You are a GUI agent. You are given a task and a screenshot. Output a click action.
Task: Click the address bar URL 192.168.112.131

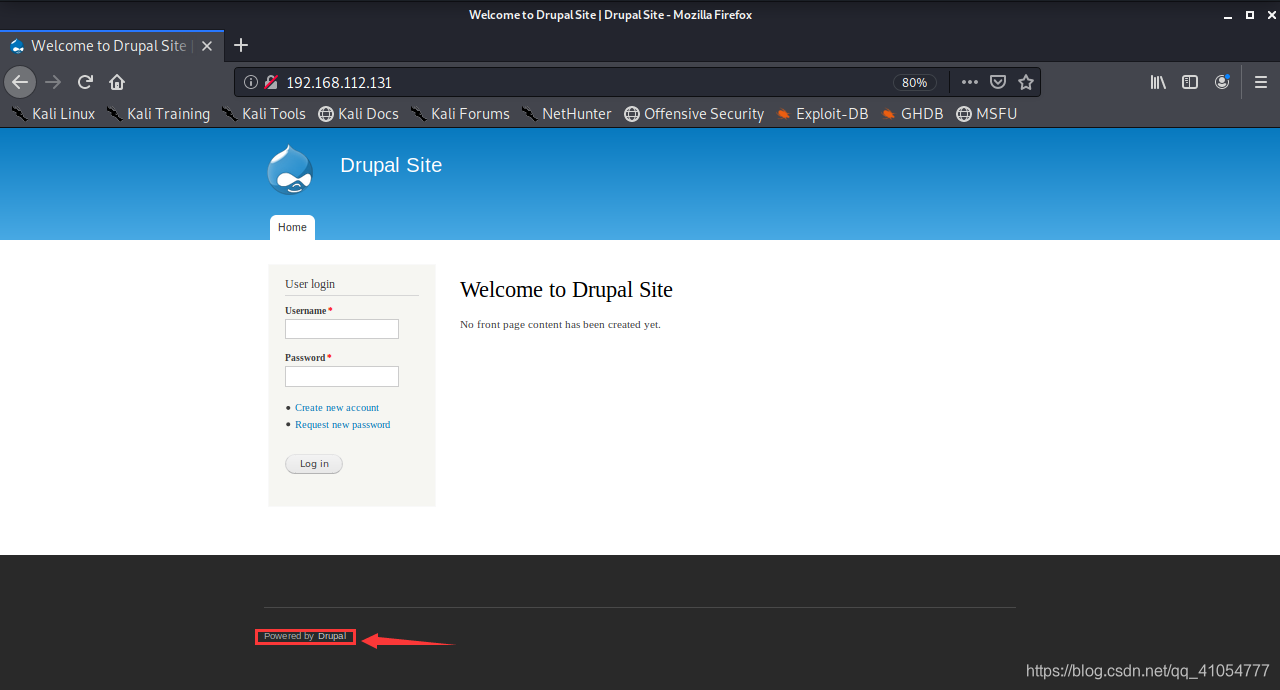(x=339, y=82)
